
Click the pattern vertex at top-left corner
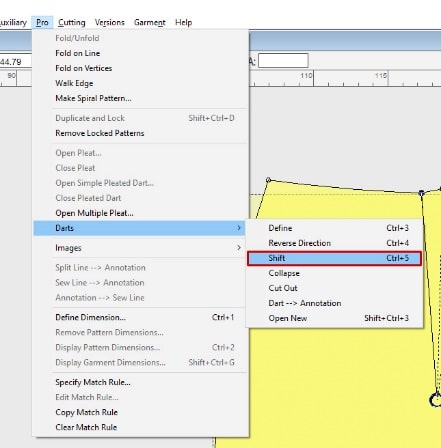(x=268, y=180)
